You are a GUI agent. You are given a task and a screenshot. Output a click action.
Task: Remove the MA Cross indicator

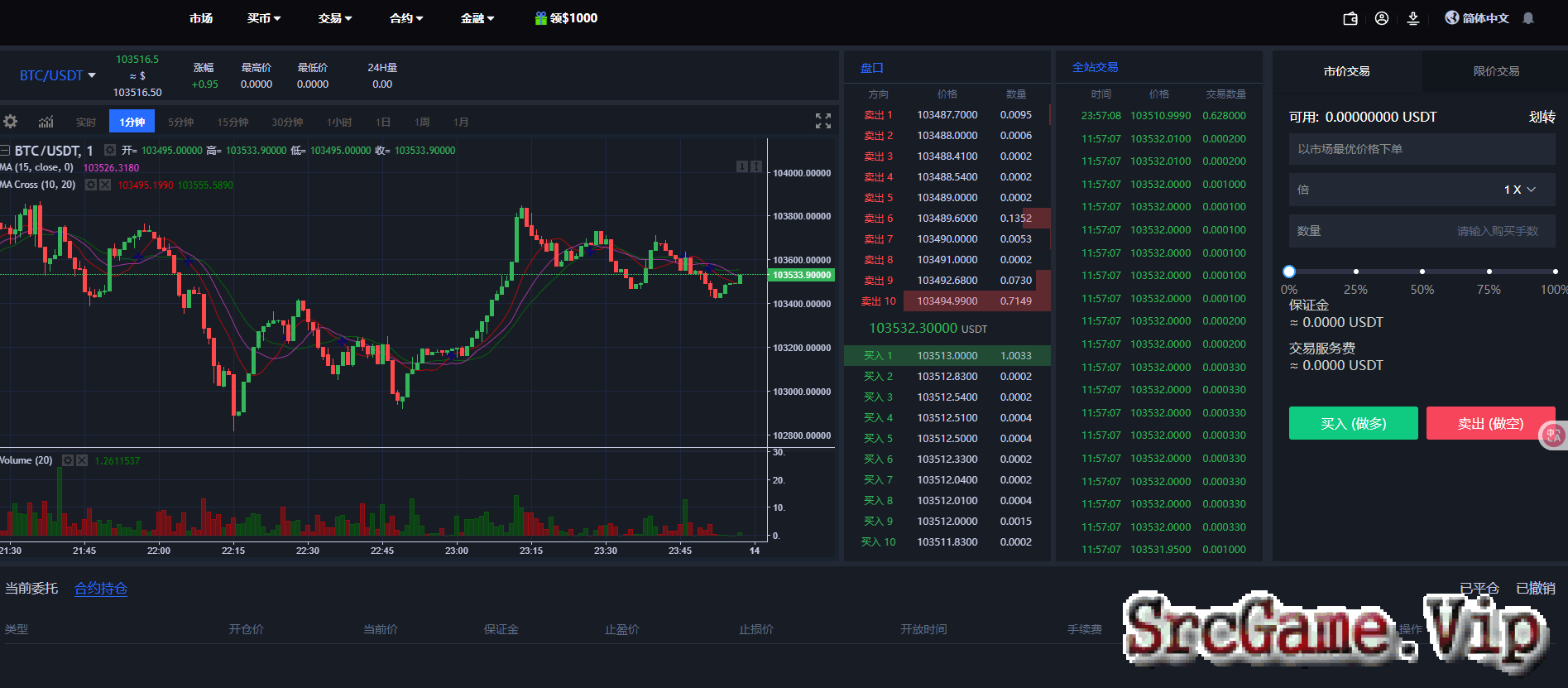(105, 185)
